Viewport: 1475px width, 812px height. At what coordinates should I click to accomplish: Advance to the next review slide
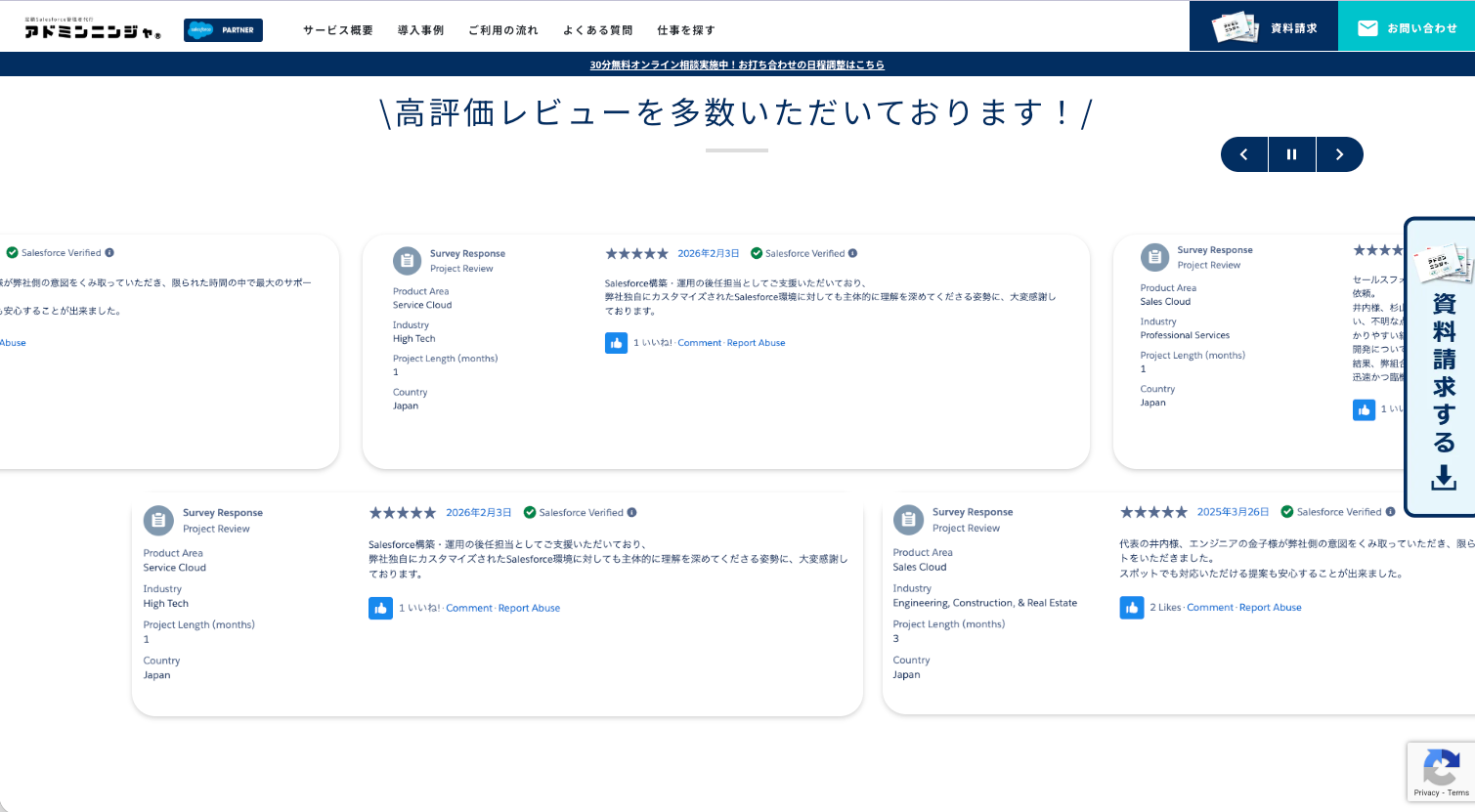click(x=1340, y=154)
